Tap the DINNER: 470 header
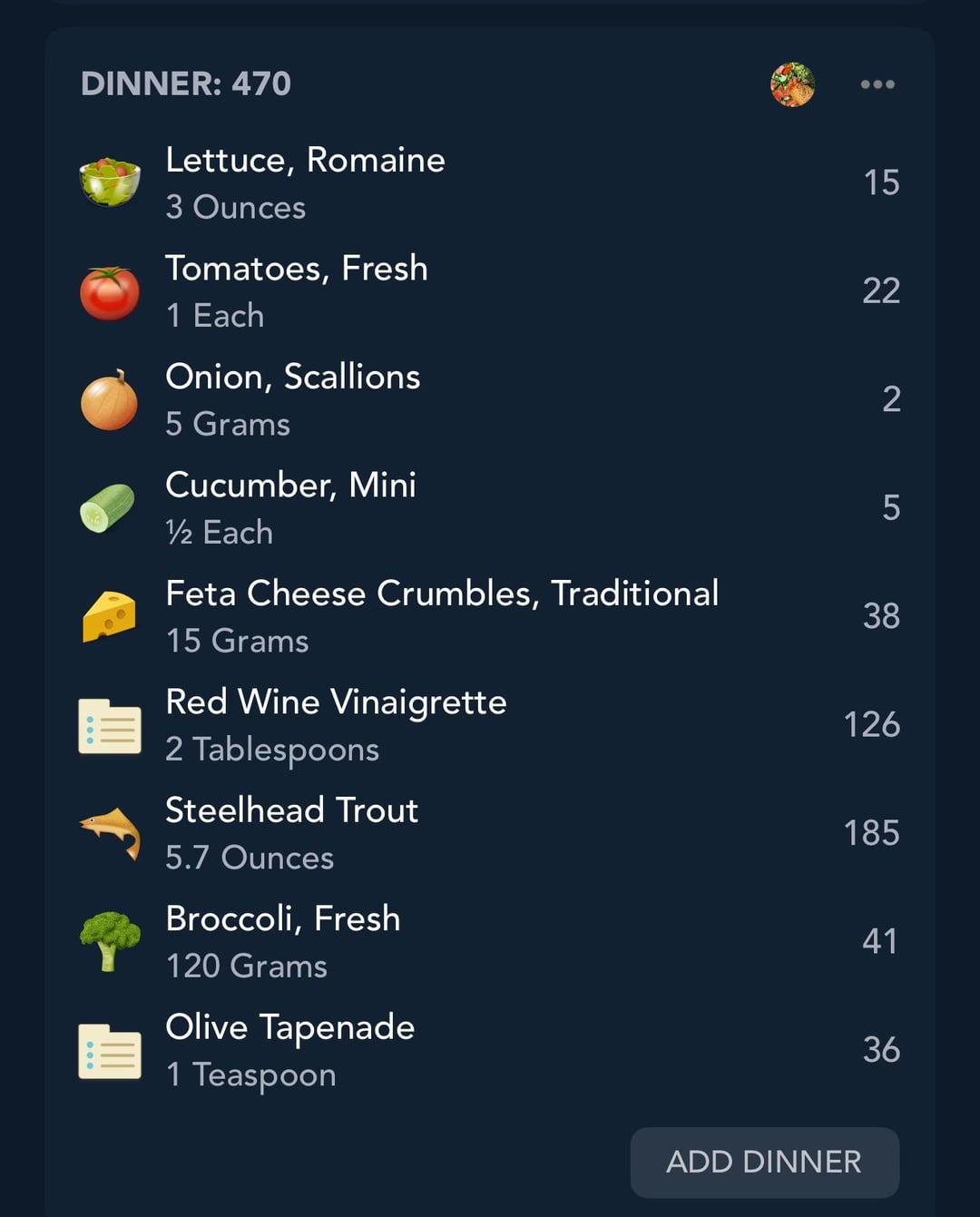 (x=186, y=84)
